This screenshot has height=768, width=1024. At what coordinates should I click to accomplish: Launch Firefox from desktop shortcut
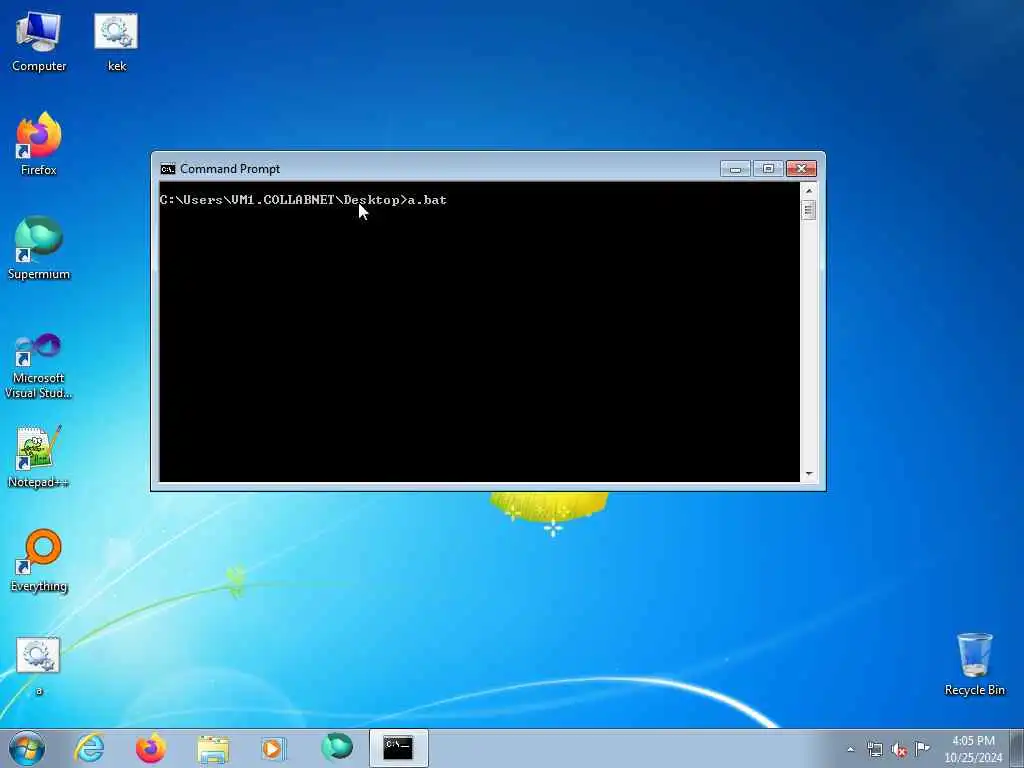coord(39,144)
